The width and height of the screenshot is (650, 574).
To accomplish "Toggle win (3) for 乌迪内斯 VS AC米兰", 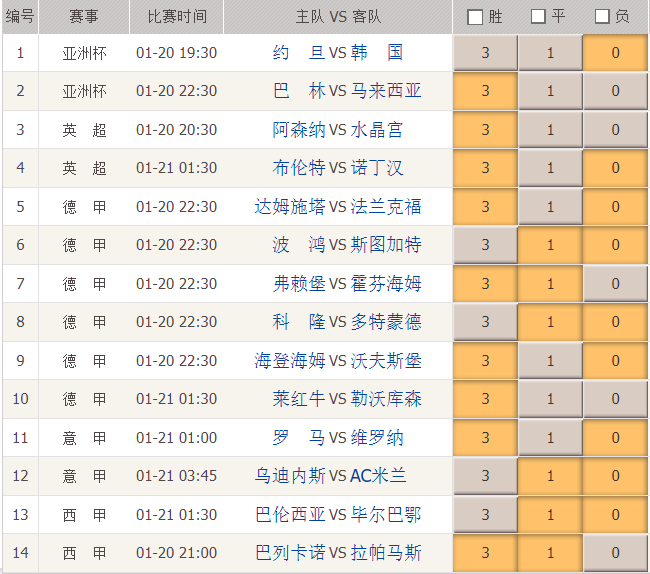I will point(485,476).
